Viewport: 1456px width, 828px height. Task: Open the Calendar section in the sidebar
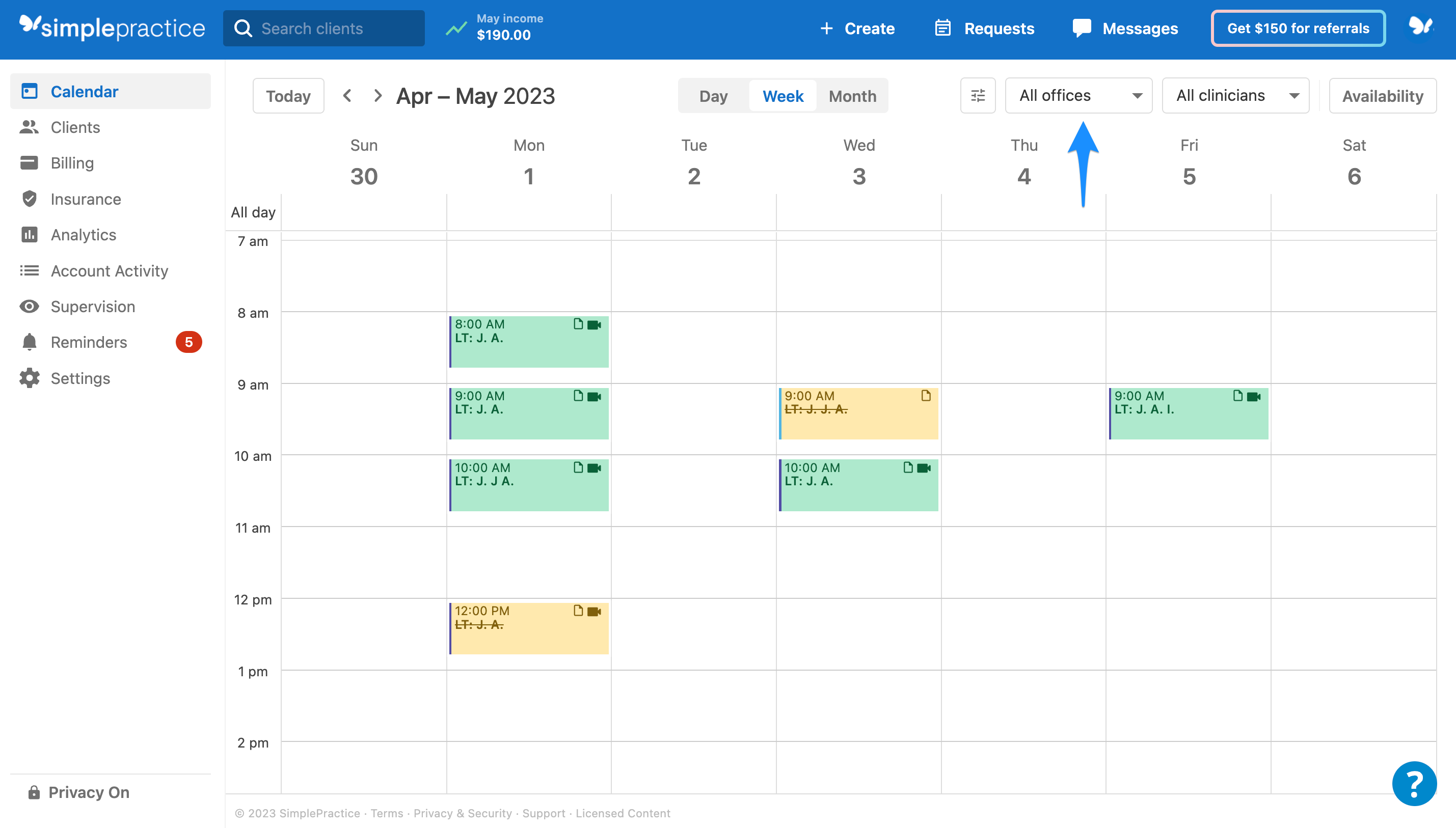click(x=85, y=91)
